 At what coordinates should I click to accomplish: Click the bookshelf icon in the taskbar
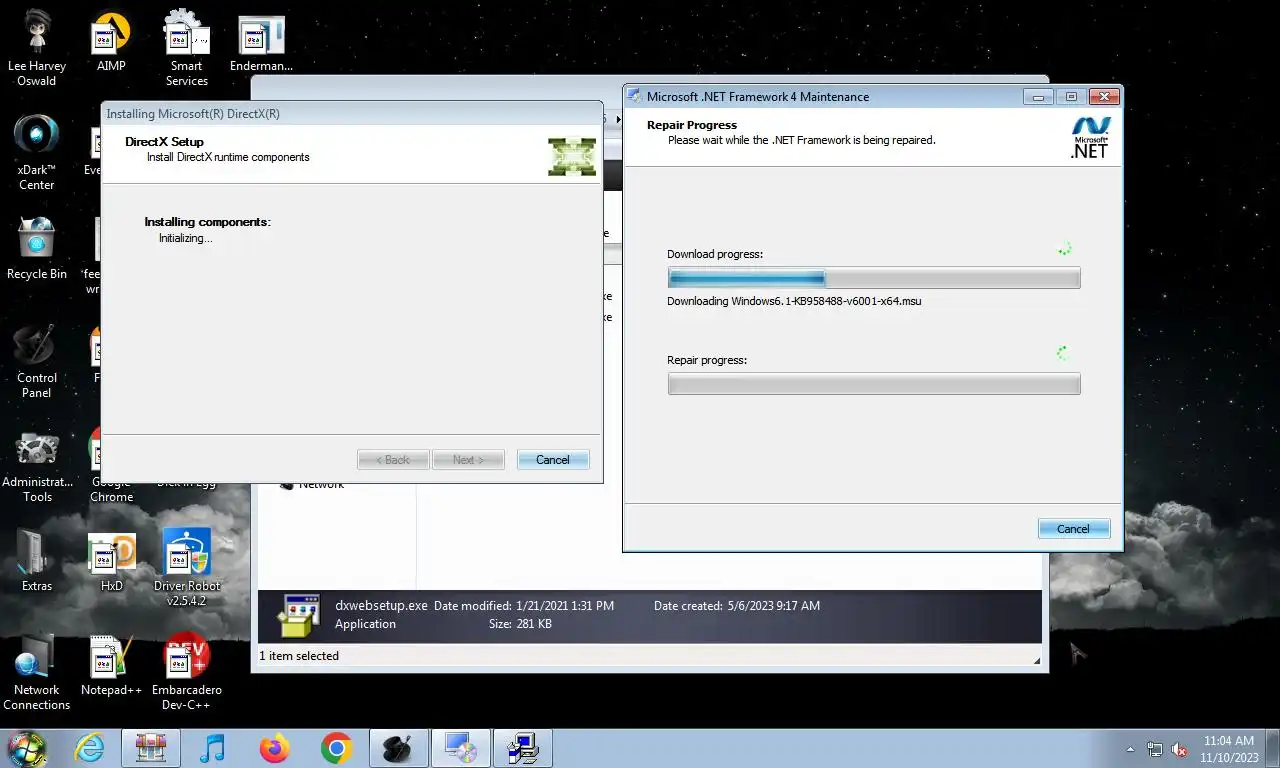coord(151,748)
